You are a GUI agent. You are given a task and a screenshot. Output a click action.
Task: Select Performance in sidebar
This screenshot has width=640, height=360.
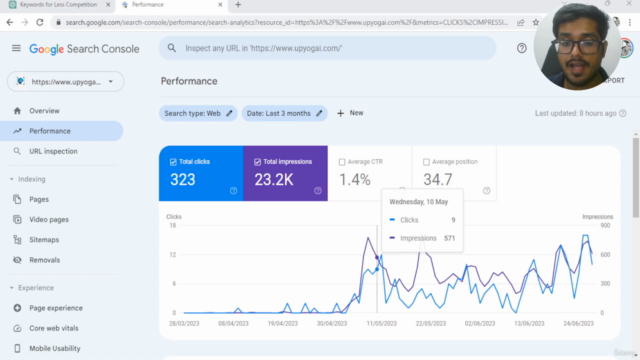click(61, 131)
